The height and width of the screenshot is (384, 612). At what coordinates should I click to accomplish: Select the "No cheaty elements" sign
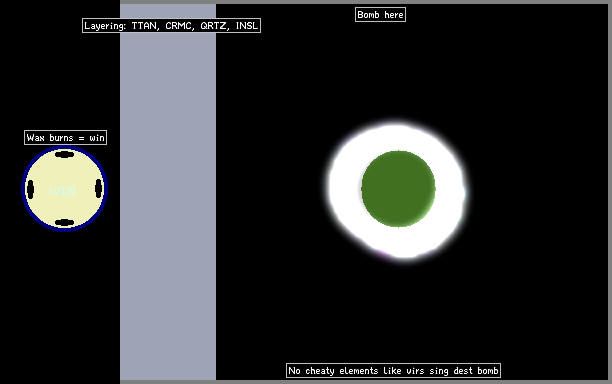[393, 370]
